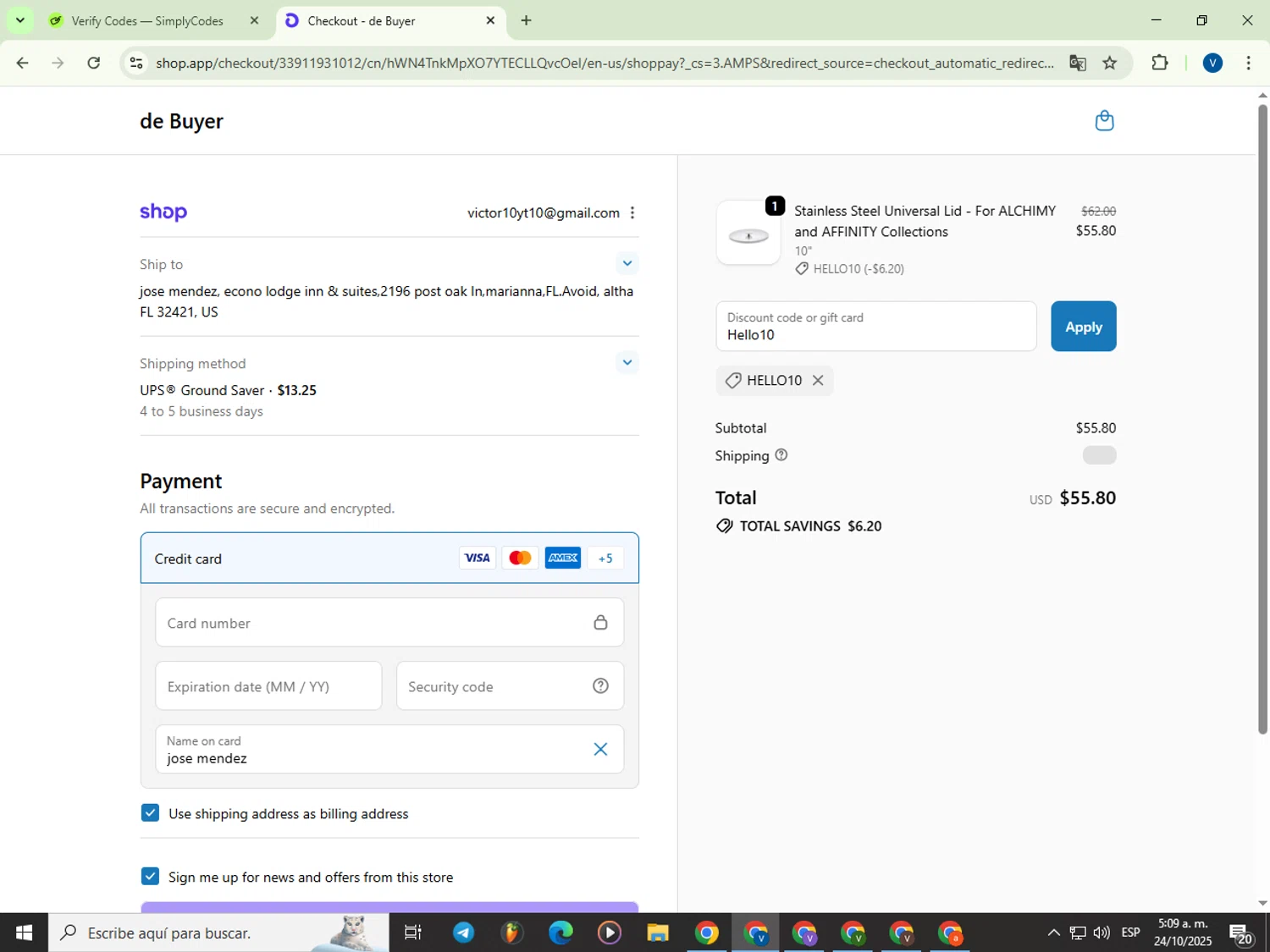
Task: Open the notification center icon
Action: (x=1241, y=933)
